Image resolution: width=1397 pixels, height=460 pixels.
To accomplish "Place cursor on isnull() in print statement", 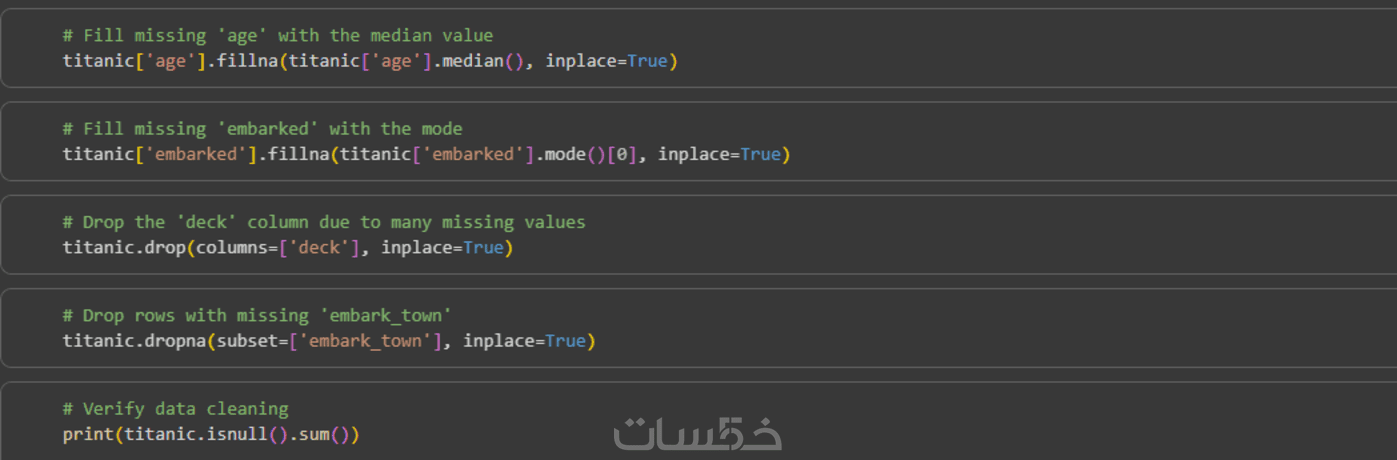I will click(x=252, y=434).
